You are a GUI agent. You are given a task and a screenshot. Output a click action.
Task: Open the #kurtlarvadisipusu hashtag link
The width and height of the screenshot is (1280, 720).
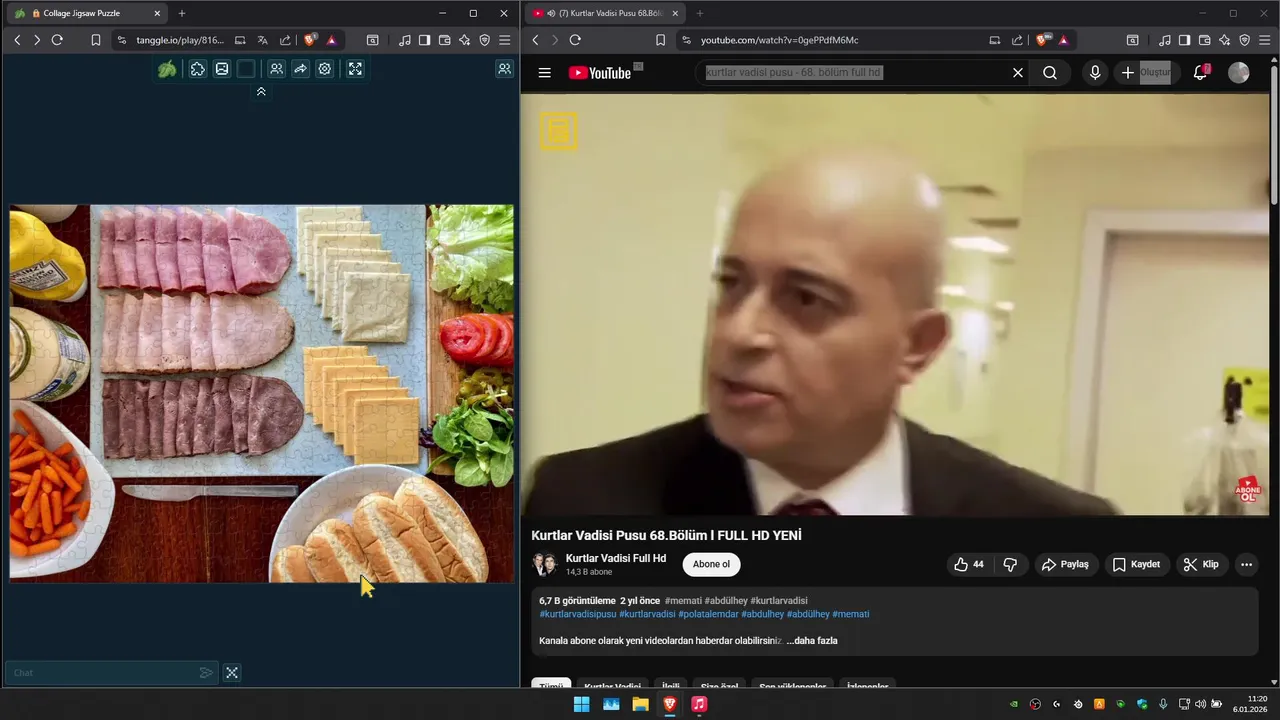click(x=578, y=614)
